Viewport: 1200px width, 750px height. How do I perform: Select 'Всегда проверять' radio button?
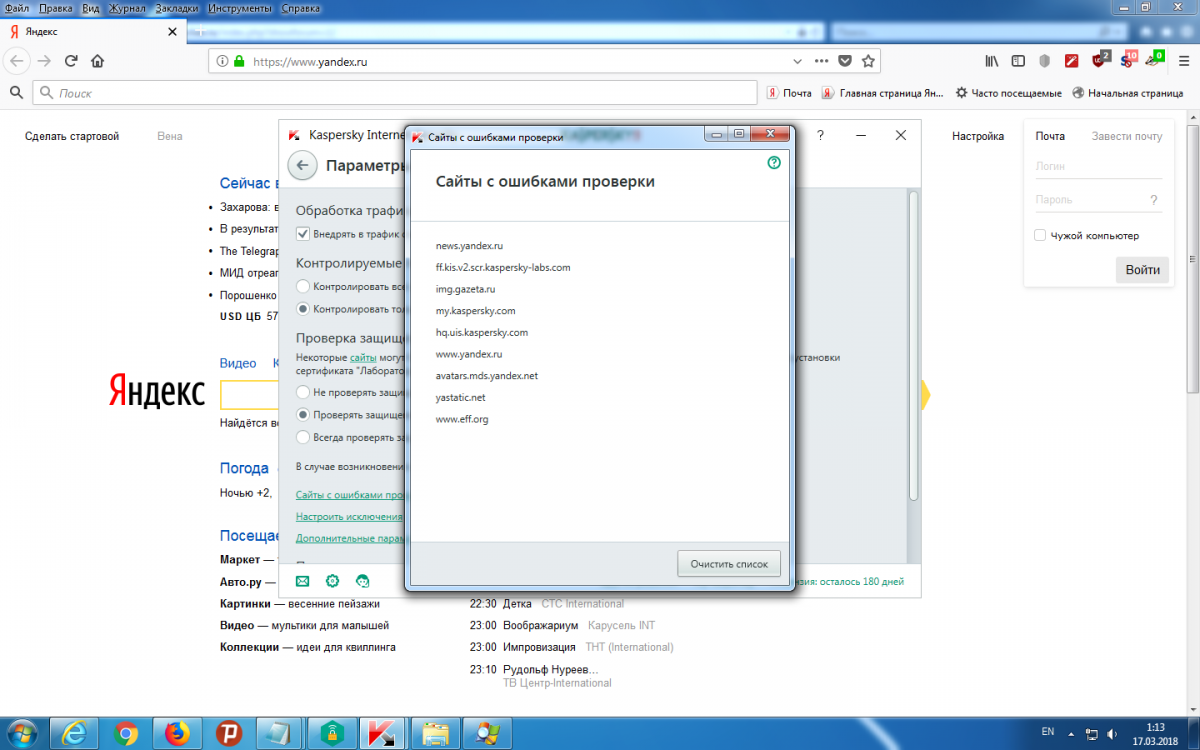click(303, 437)
